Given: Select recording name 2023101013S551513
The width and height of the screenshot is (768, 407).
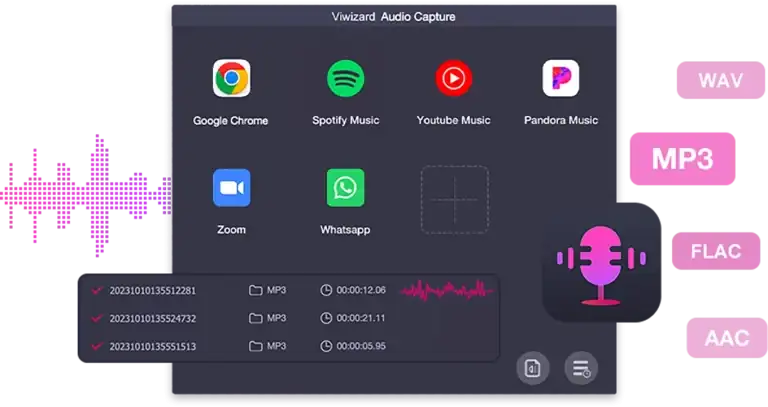Looking at the screenshot, I should 152,346.
